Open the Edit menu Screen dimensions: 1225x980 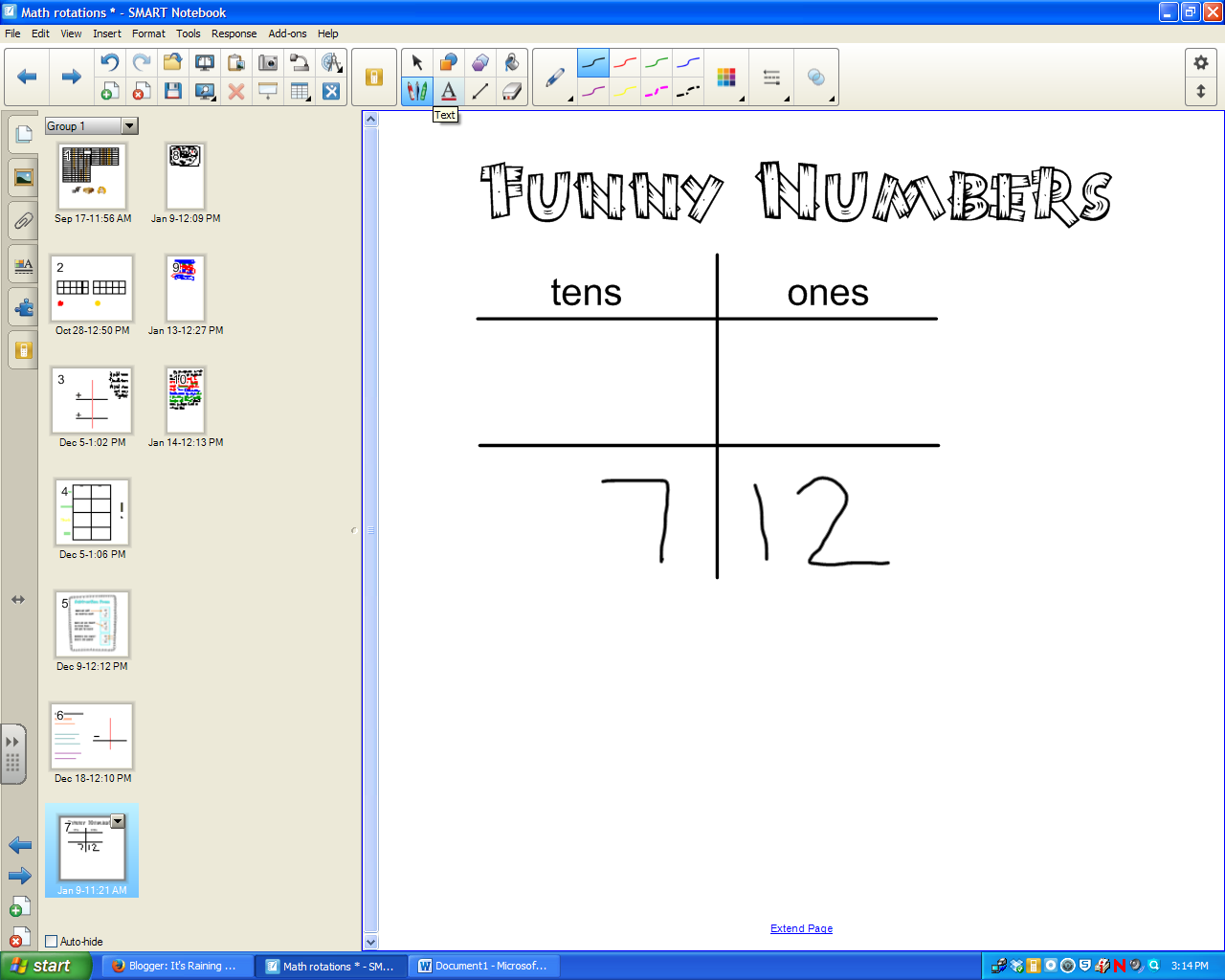point(40,33)
